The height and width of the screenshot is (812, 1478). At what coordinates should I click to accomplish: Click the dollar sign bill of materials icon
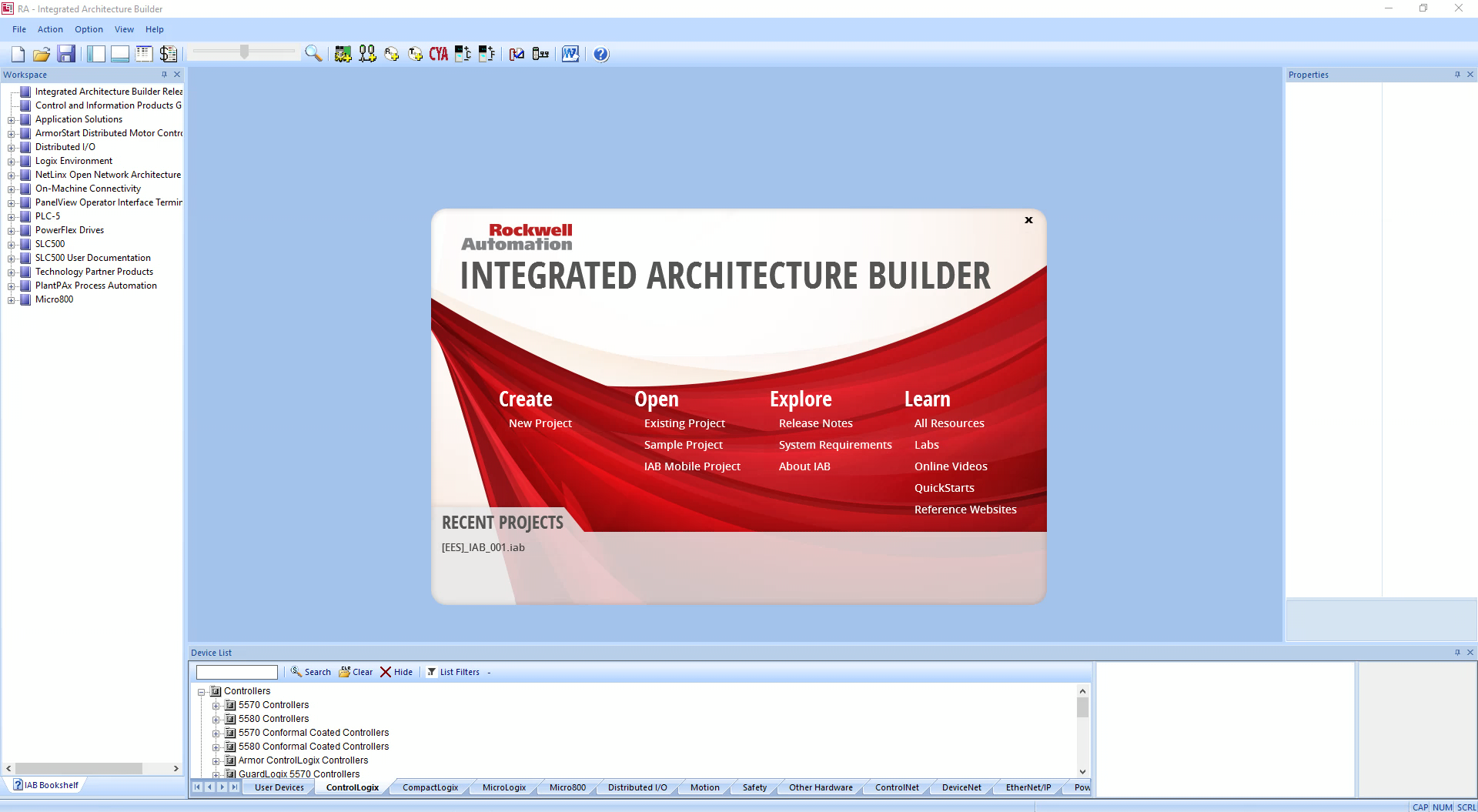click(x=168, y=54)
